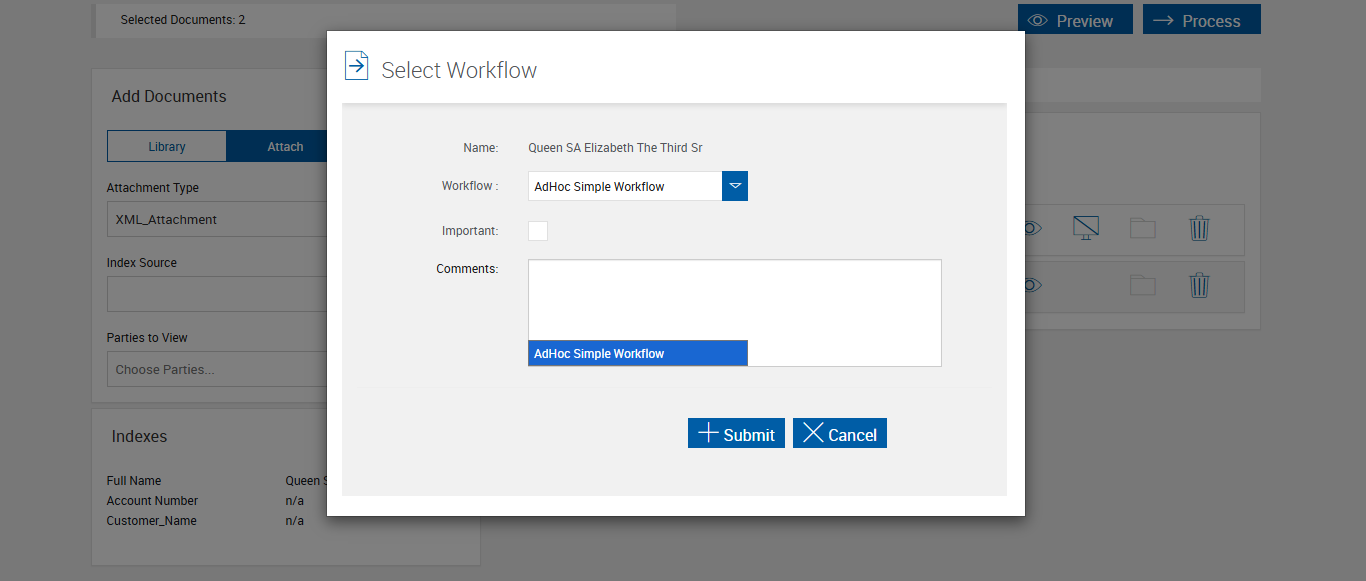Click eye icon in second document row
Viewport: 1366px width, 581px height.
[x=1032, y=286]
